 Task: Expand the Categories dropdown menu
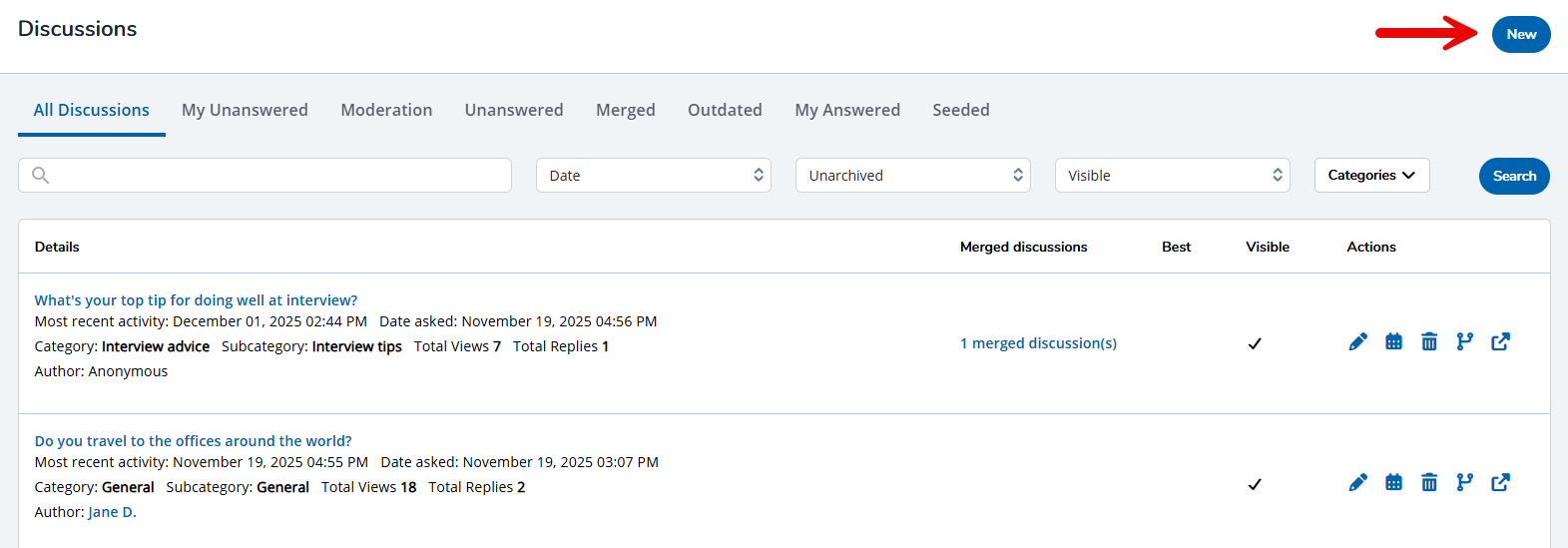pos(1371,176)
